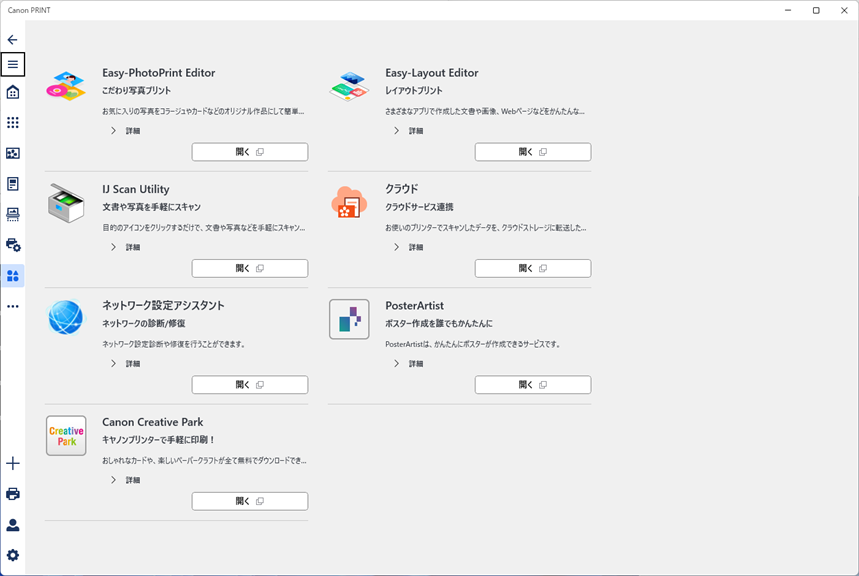Click the ネットワーク設定アシスタント title
This screenshot has height=576, width=859.
(163, 306)
